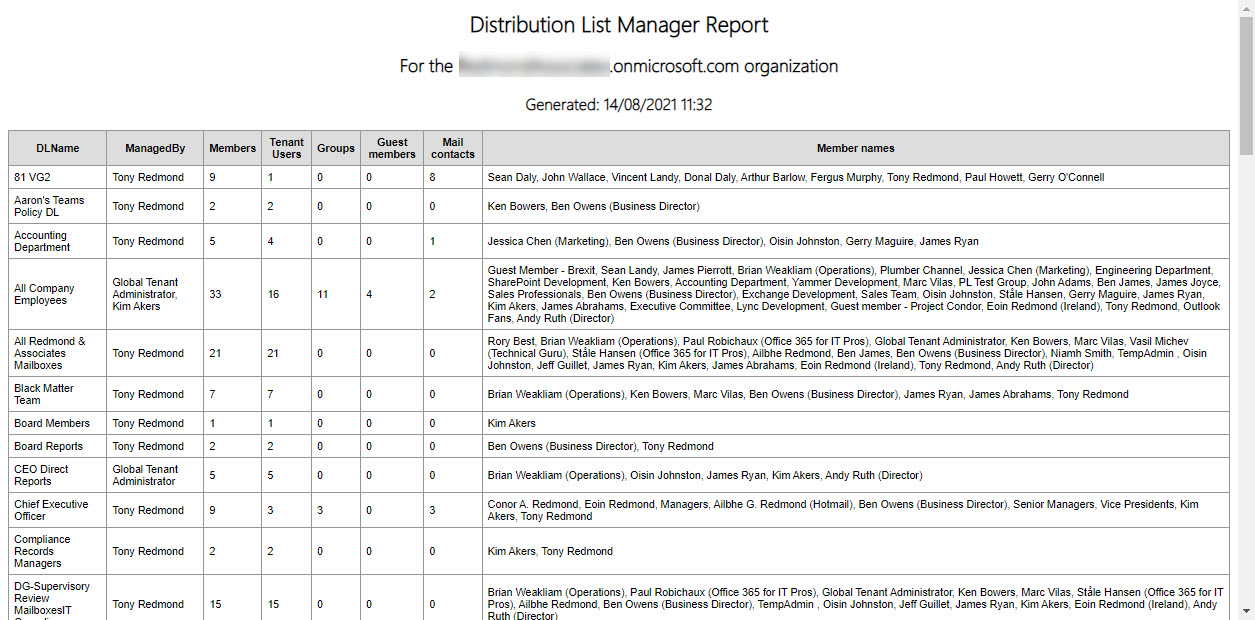
Task: Click member names cell for Board Members showing Kim Akers
Action: click(x=856, y=423)
